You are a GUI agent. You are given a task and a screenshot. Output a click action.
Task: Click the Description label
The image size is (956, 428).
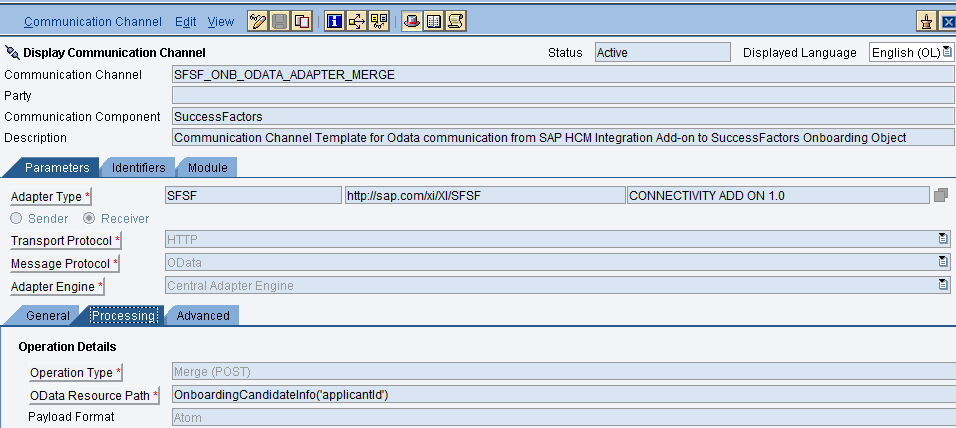35,138
